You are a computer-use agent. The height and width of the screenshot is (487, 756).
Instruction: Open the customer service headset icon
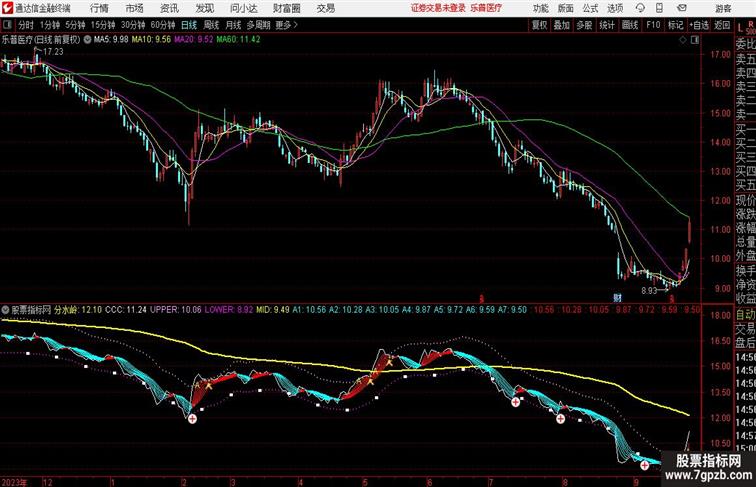(640, 8)
